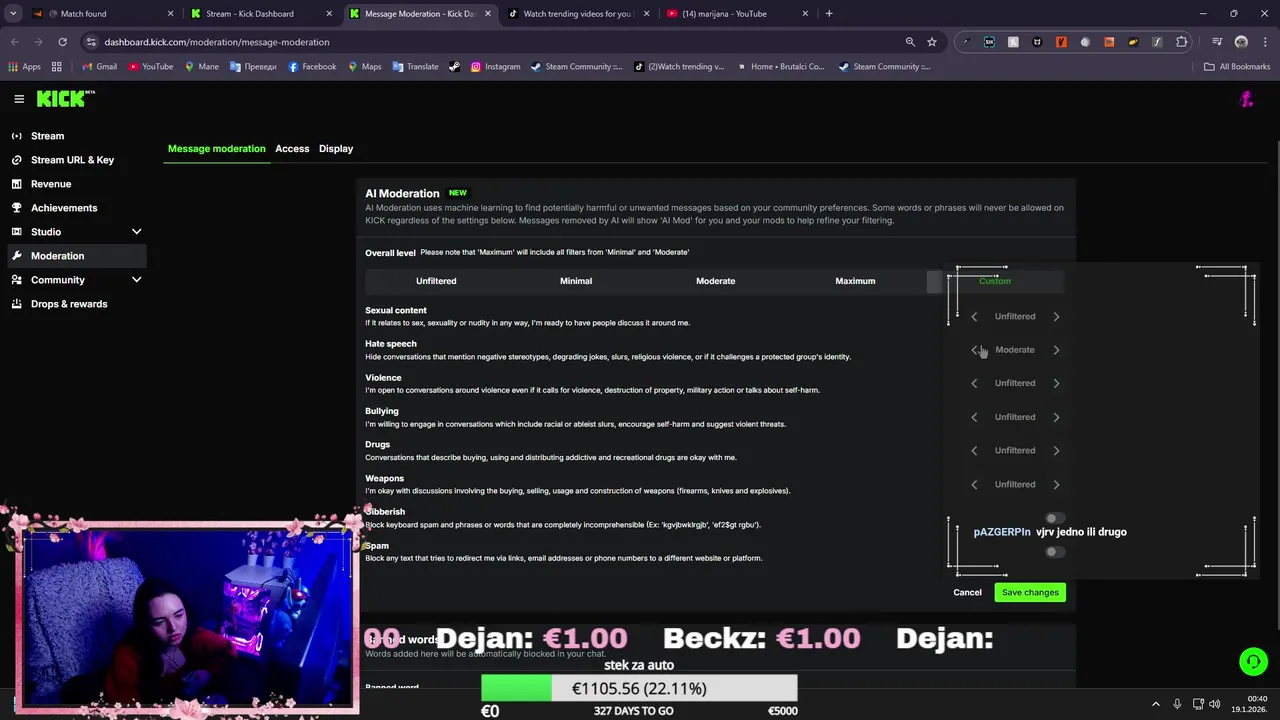
Task: Open the browser media controls
Action: [x=1217, y=42]
